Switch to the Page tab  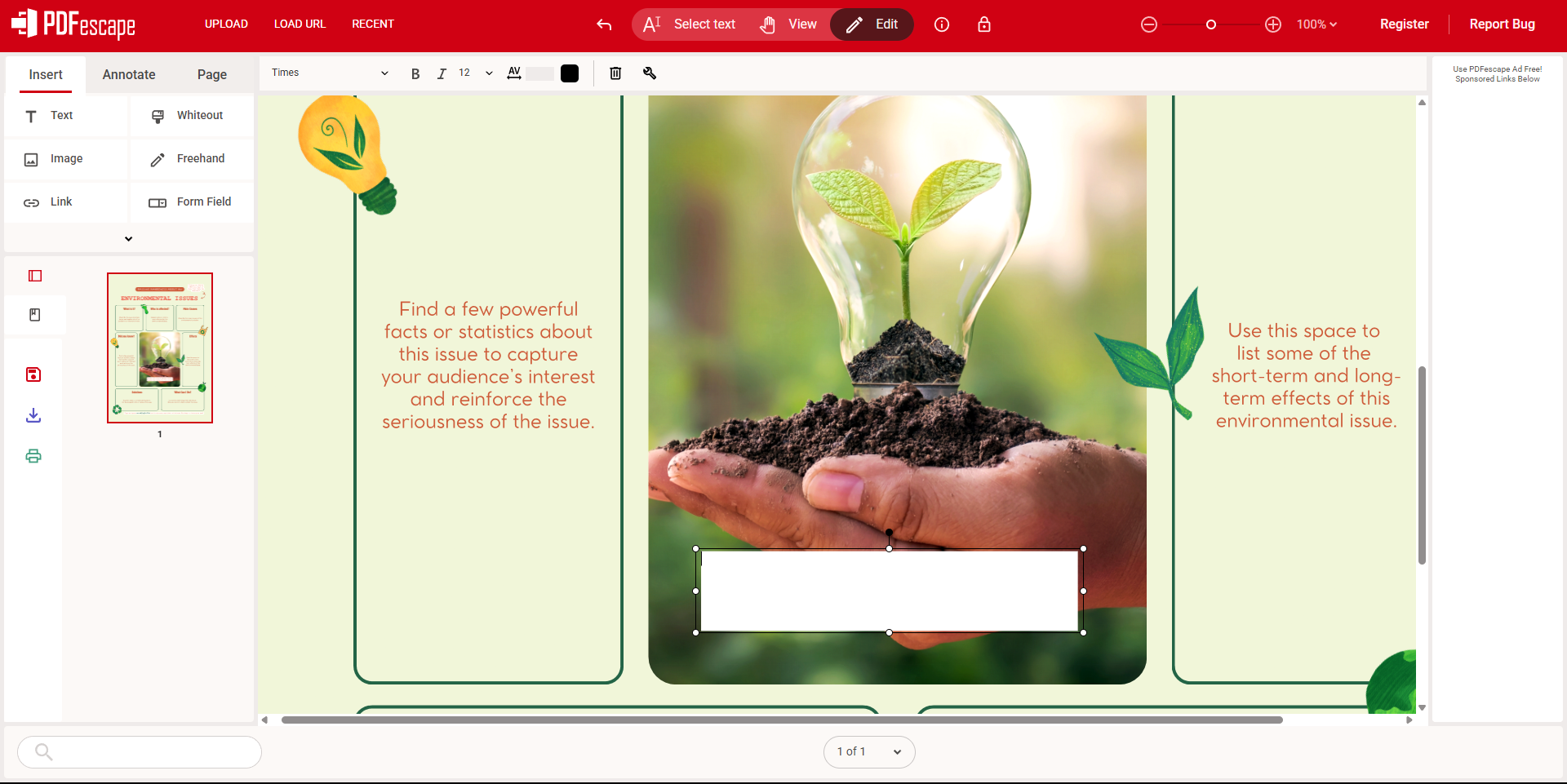point(212,75)
